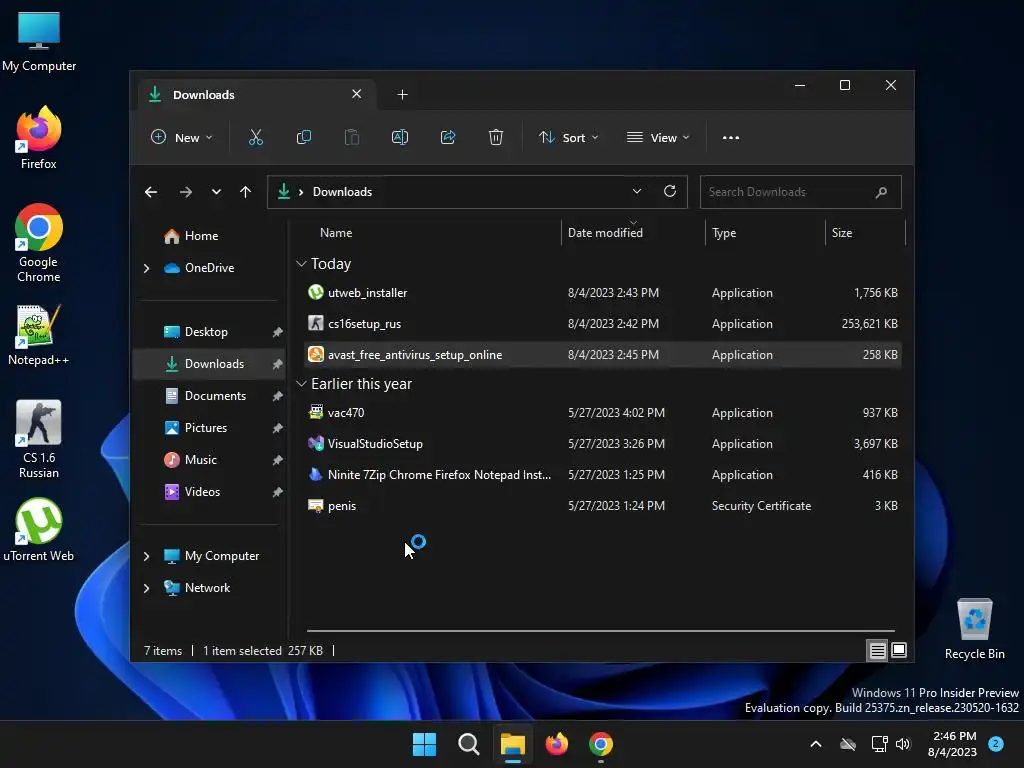Select the Downloads window tab
The width and height of the screenshot is (1024, 768).
point(256,95)
